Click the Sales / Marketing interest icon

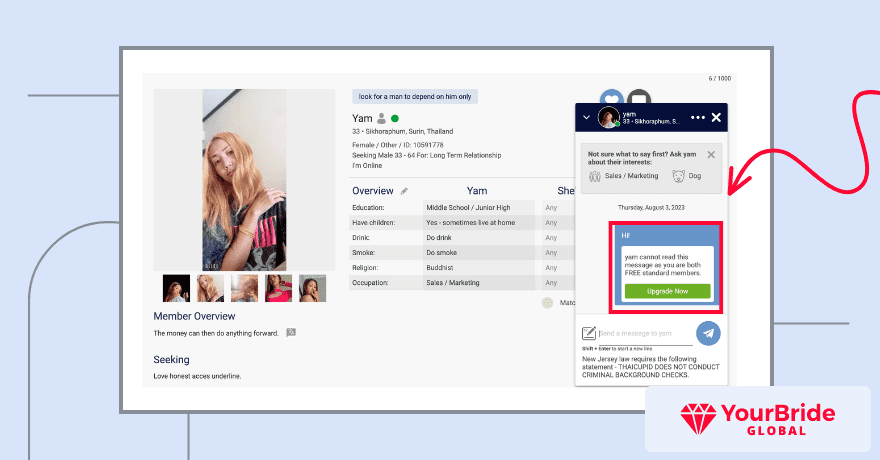[x=595, y=176]
